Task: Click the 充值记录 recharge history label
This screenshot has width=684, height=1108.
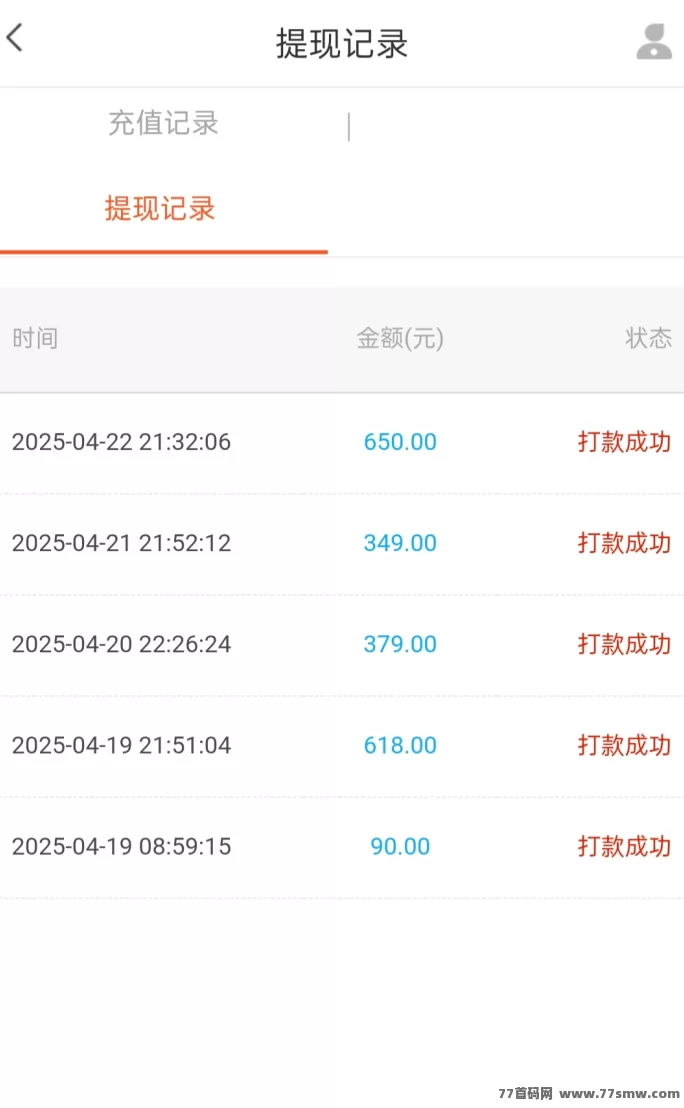Action: pyautogui.click(x=163, y=124)
